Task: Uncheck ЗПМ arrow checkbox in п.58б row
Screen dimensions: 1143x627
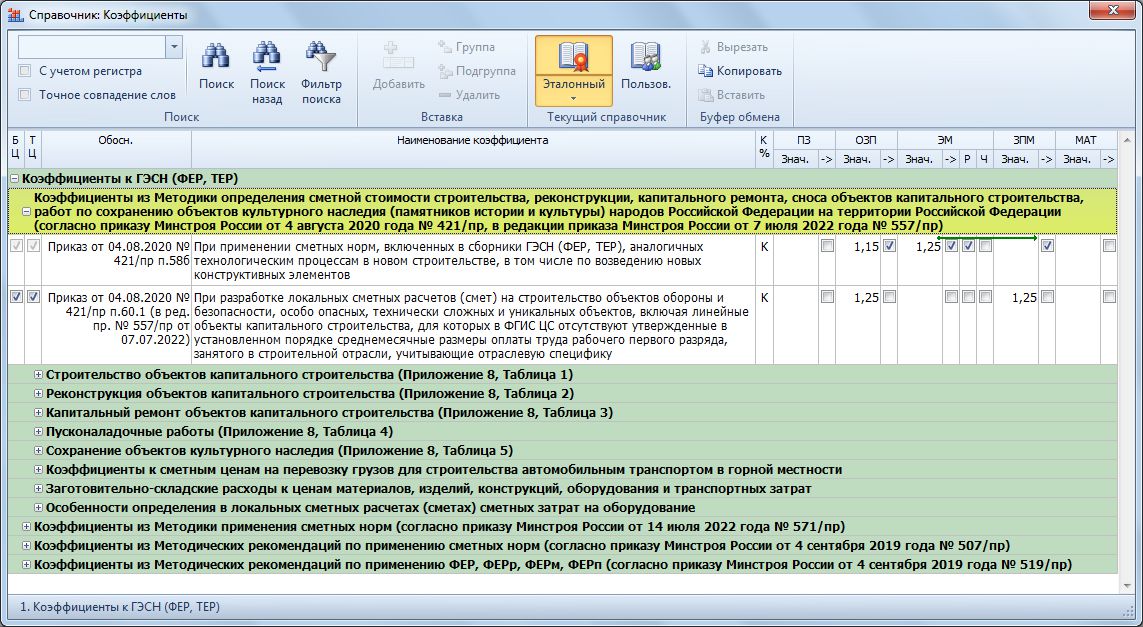Action: (1047, 246)
